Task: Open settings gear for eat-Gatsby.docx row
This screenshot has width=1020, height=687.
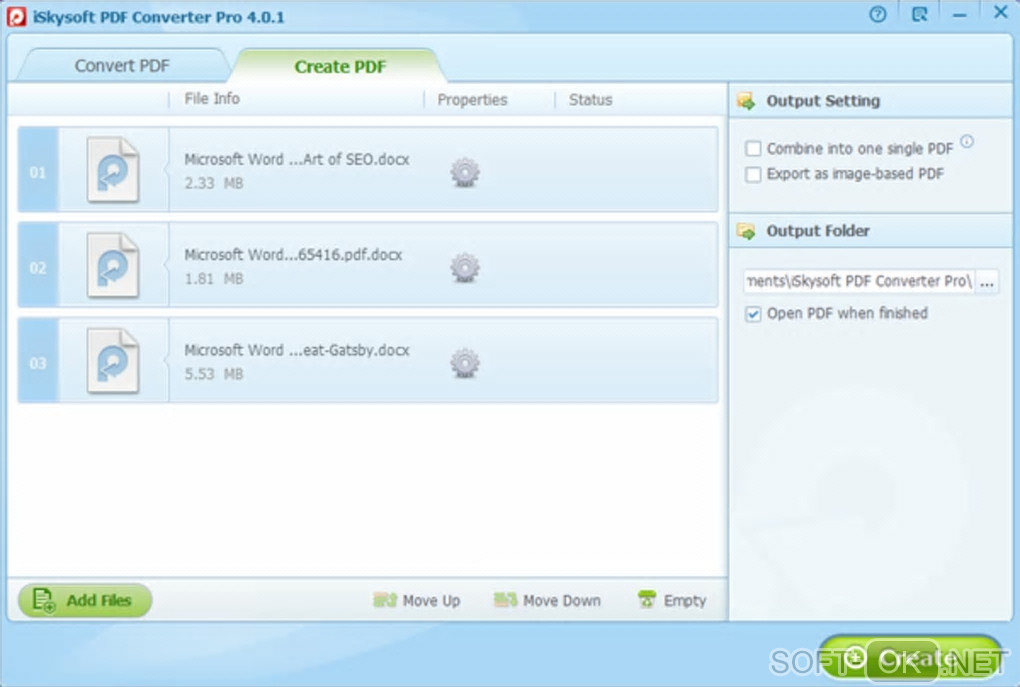Action: (x=465, y=363)
